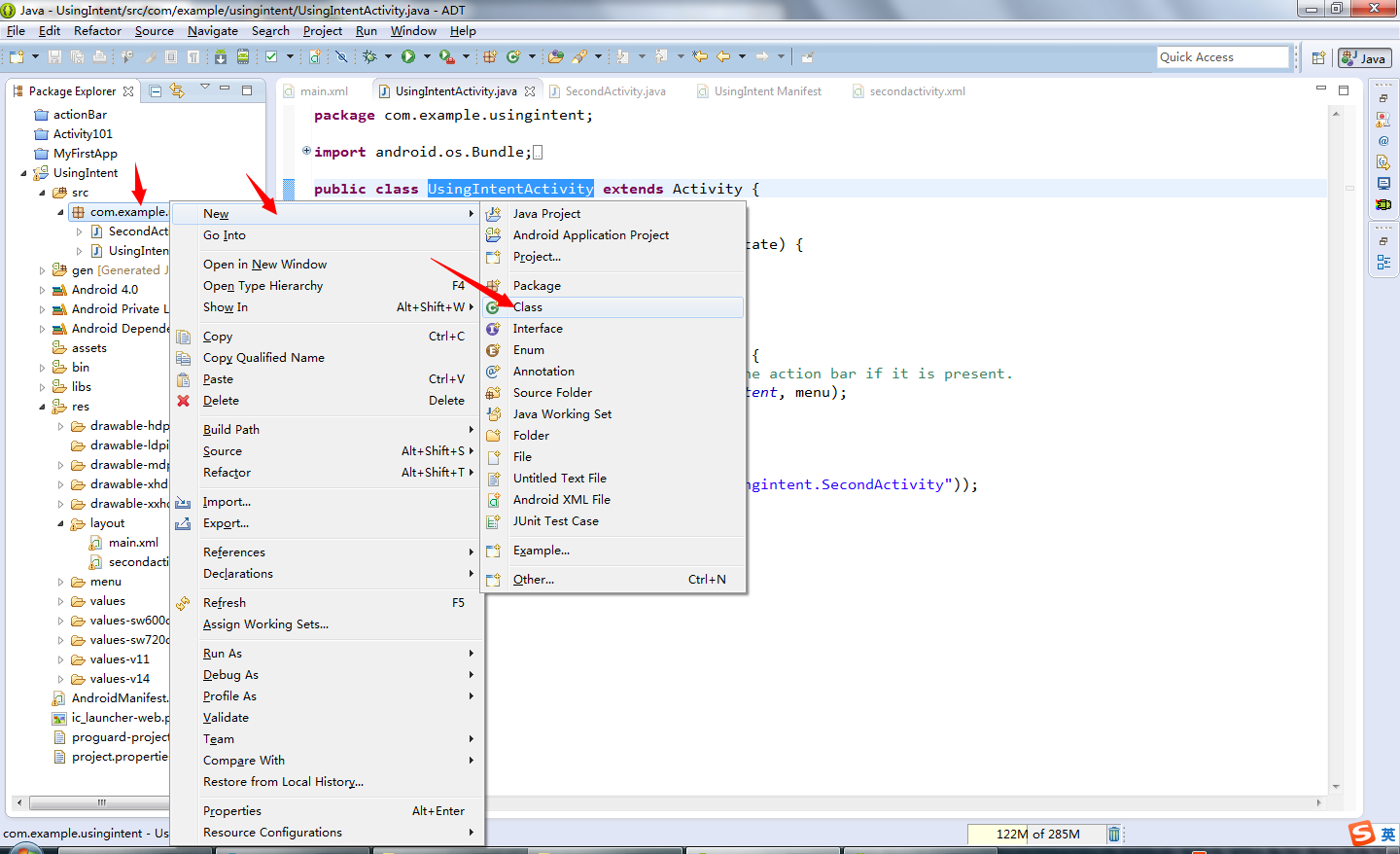The image size is (1400, 854).
Task: Click the Save All toolbar icon
Action: [x=77, y=56]
